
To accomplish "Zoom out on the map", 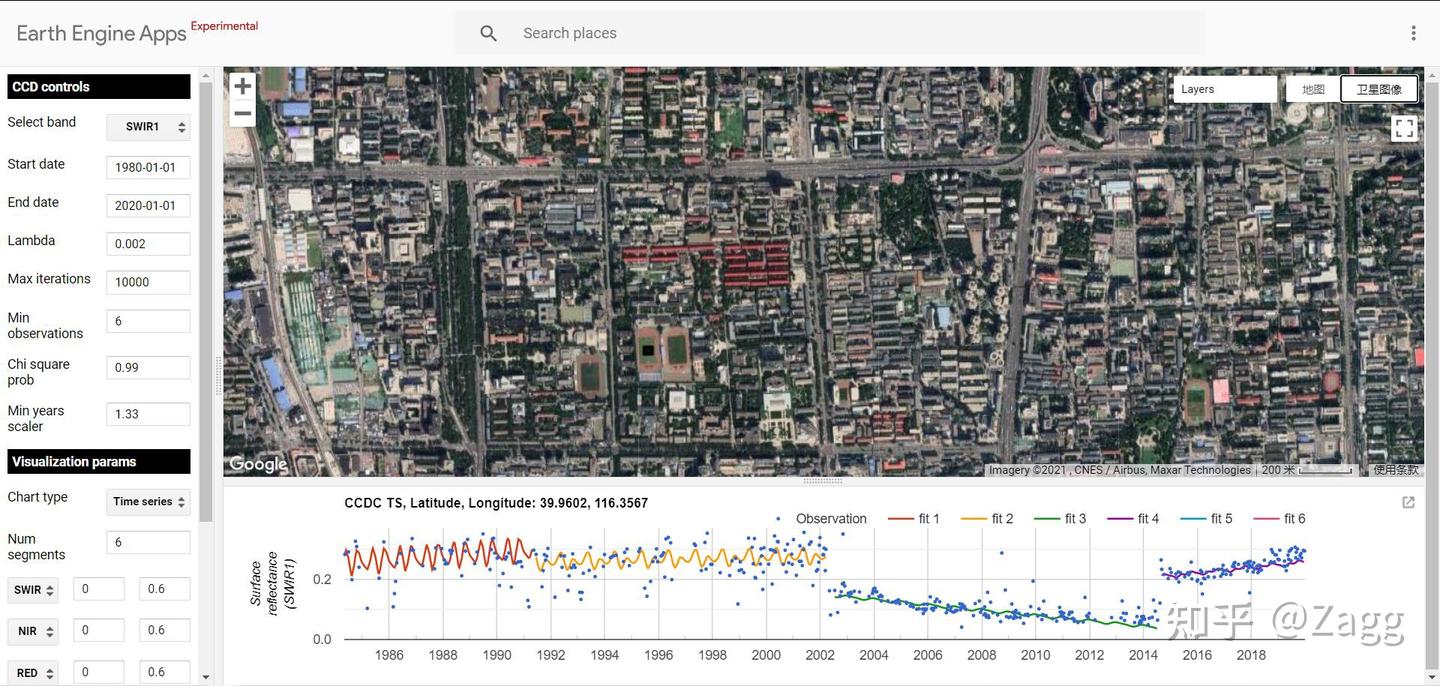I will [242, 113].
